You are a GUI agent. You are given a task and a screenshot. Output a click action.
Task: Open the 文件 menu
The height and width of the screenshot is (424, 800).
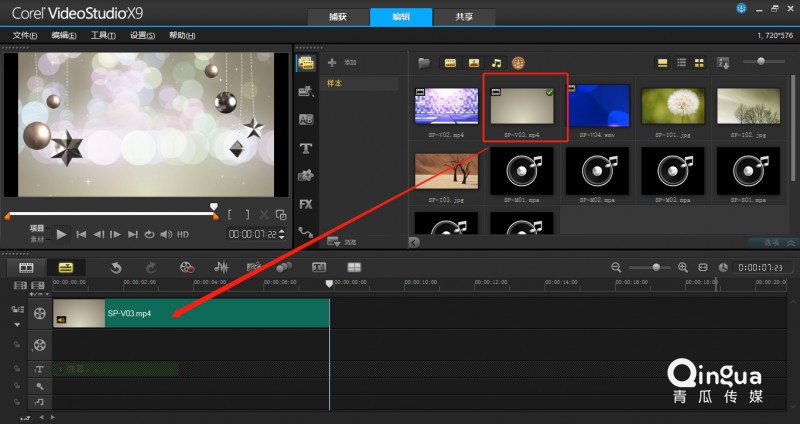(24, 35)
